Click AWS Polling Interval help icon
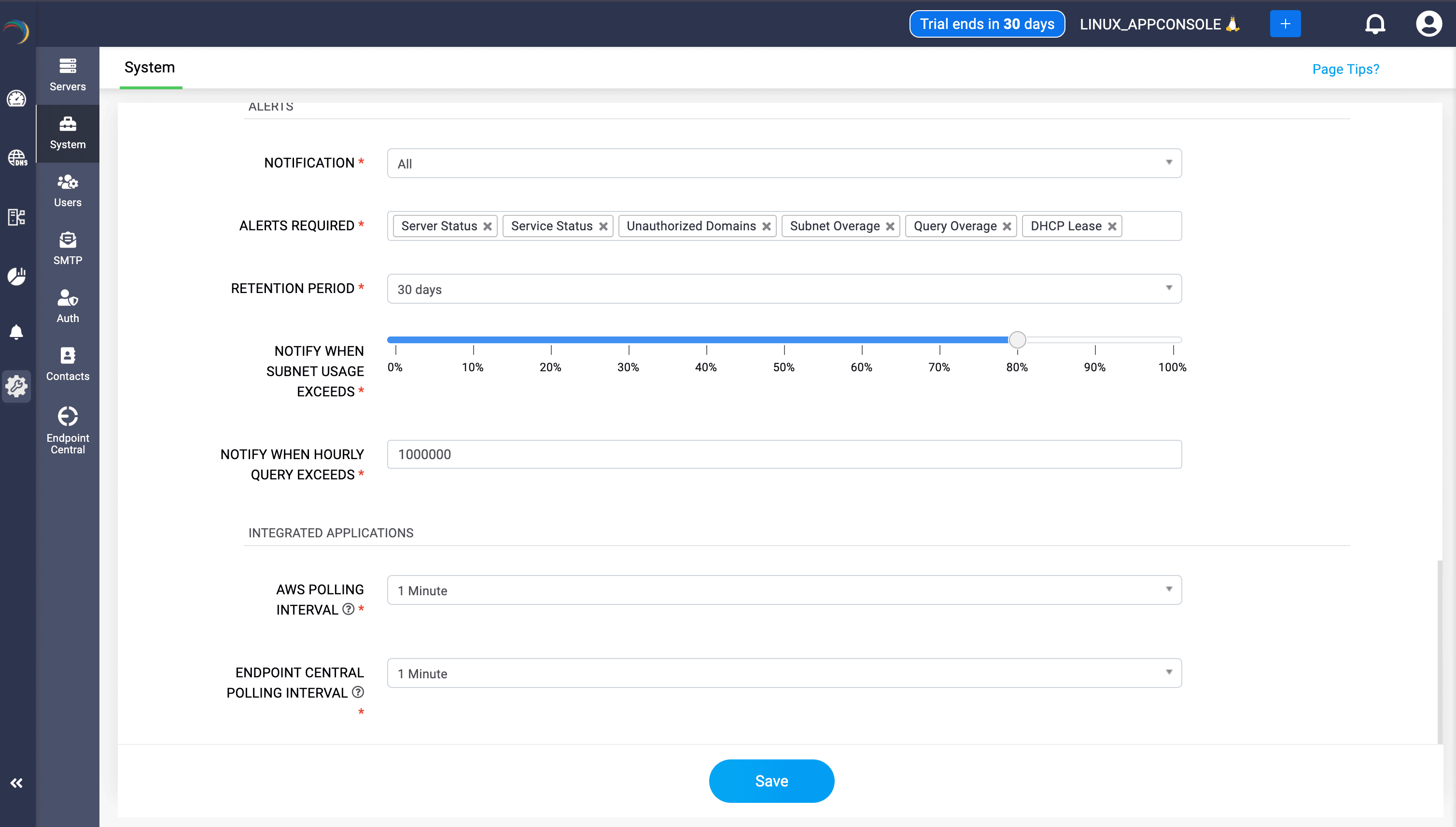This screenshot has width=1456, height=827. pos(349,609)
